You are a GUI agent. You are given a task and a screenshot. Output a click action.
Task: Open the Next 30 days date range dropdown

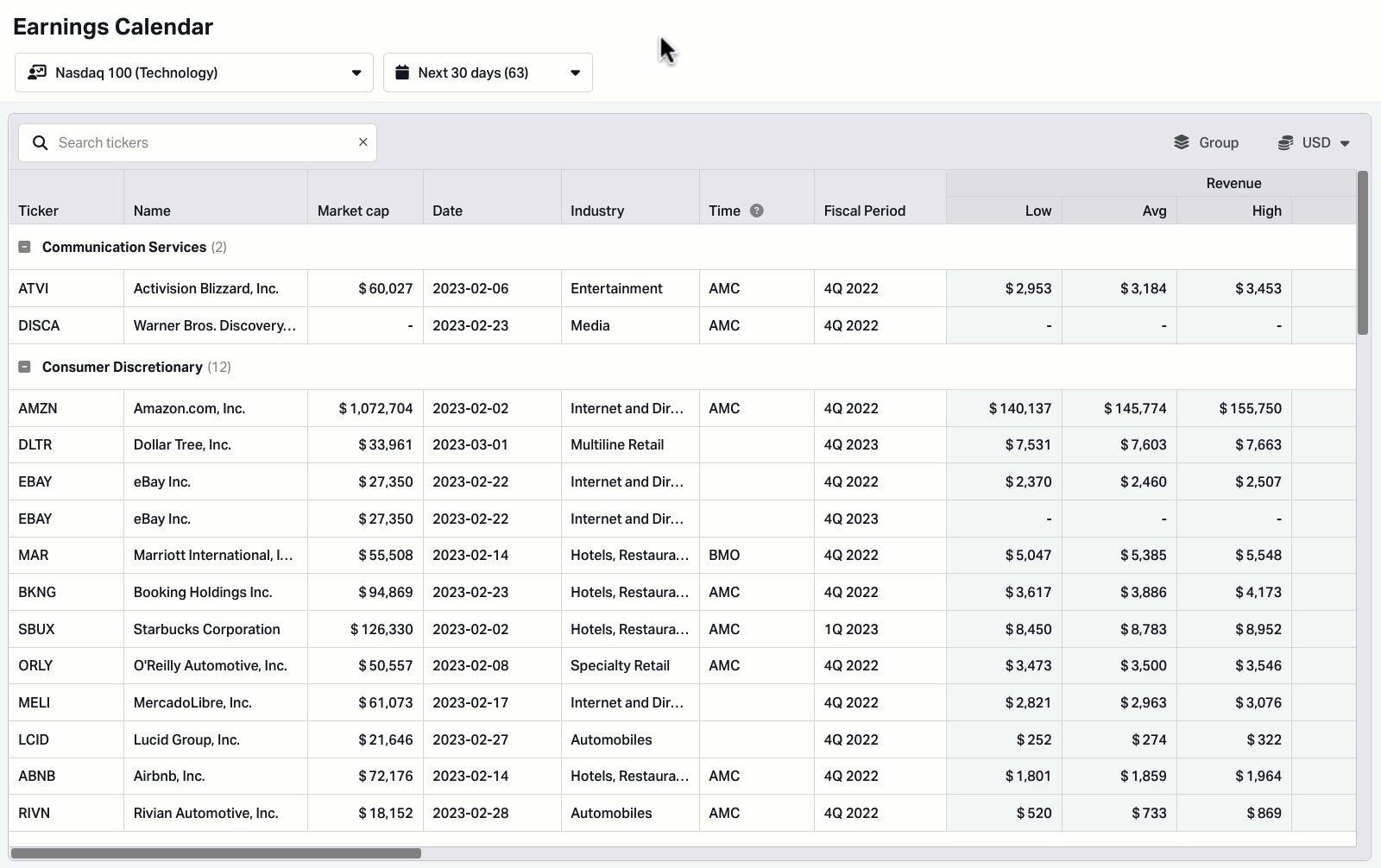[488, 72]
